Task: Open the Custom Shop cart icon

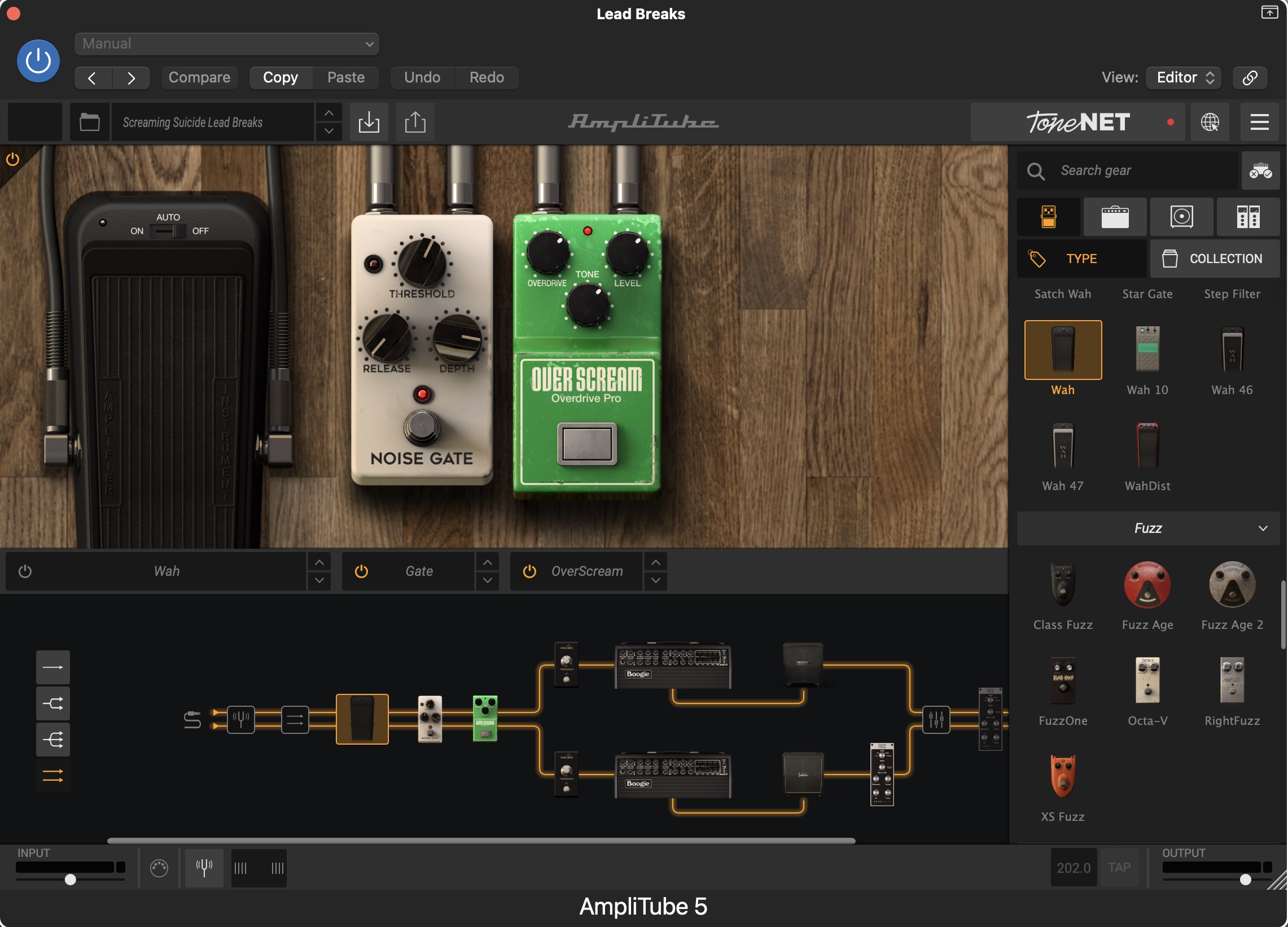Action: (x=1260, y=170)
